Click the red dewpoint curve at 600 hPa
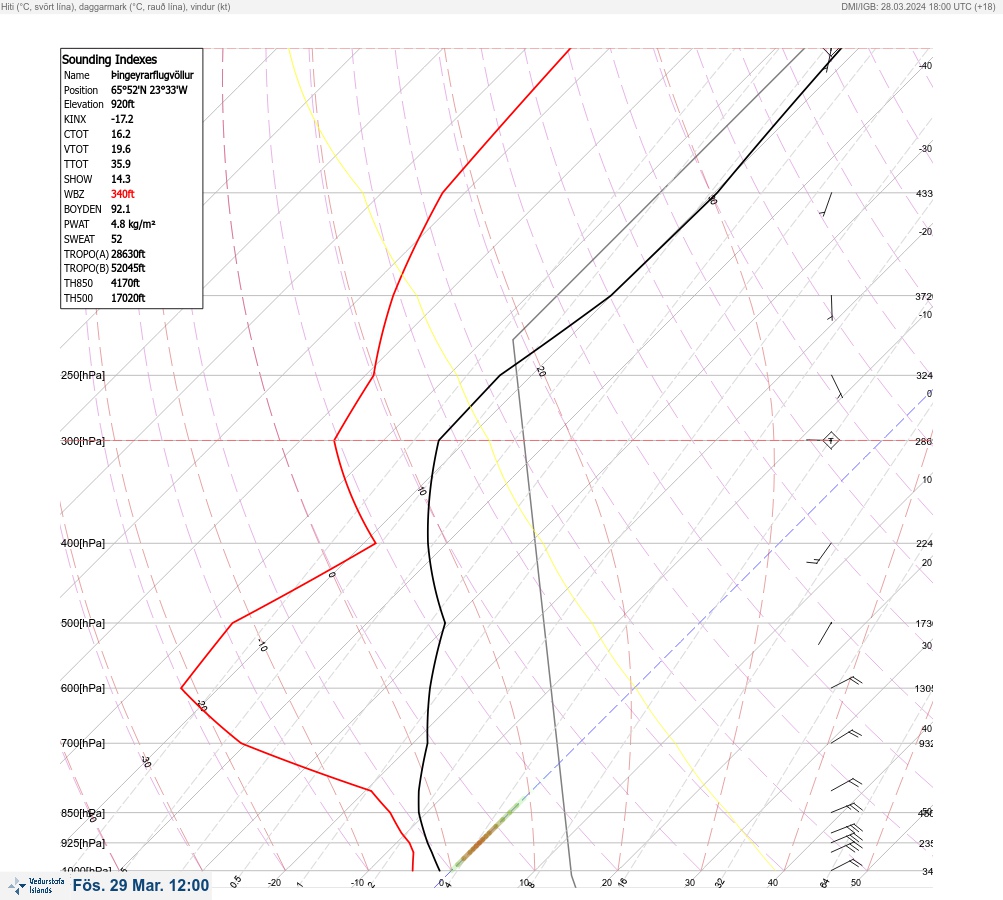This screenshot has width=1003, height=900. (182, 688)
